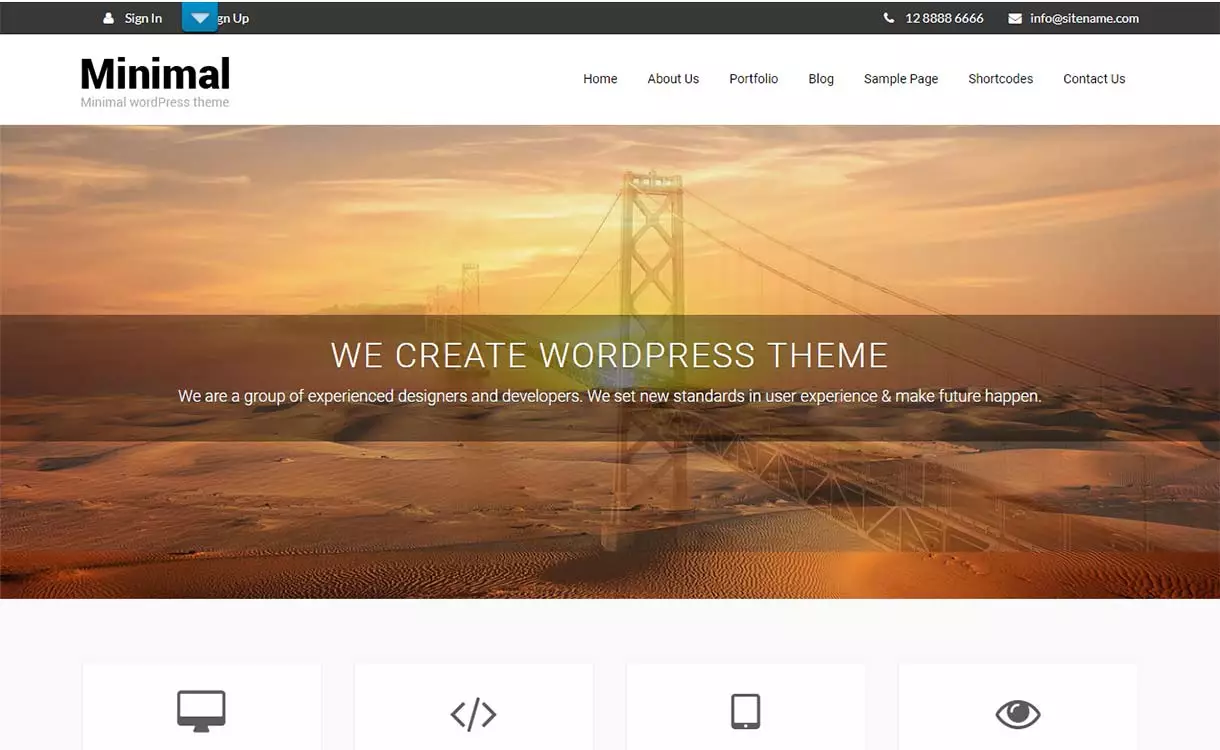Click the Minimal site logo
Viewport: 1220px width, 750px height.
pyautogui.click(x=154, y=75)
